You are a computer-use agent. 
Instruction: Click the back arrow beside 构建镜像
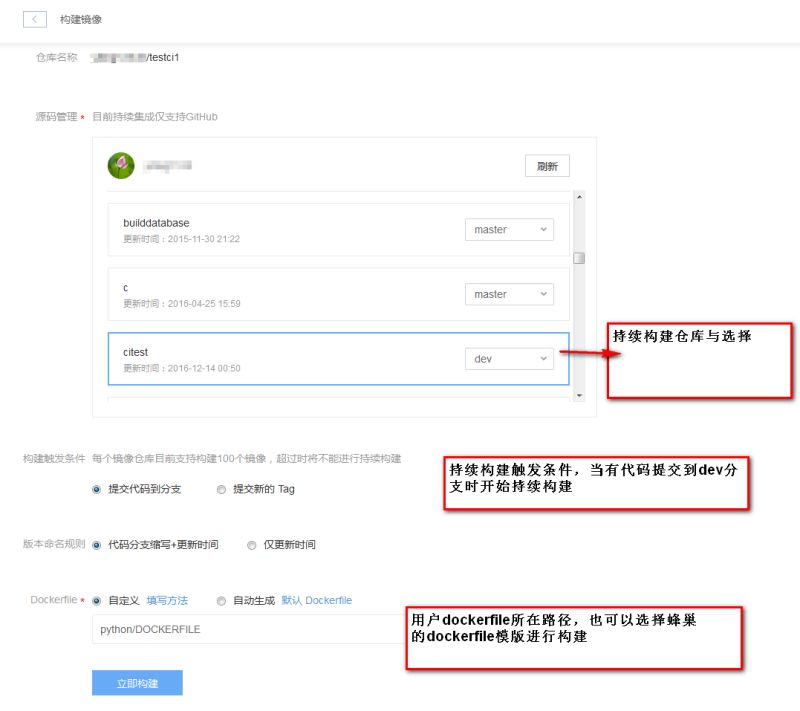[35, 18]
